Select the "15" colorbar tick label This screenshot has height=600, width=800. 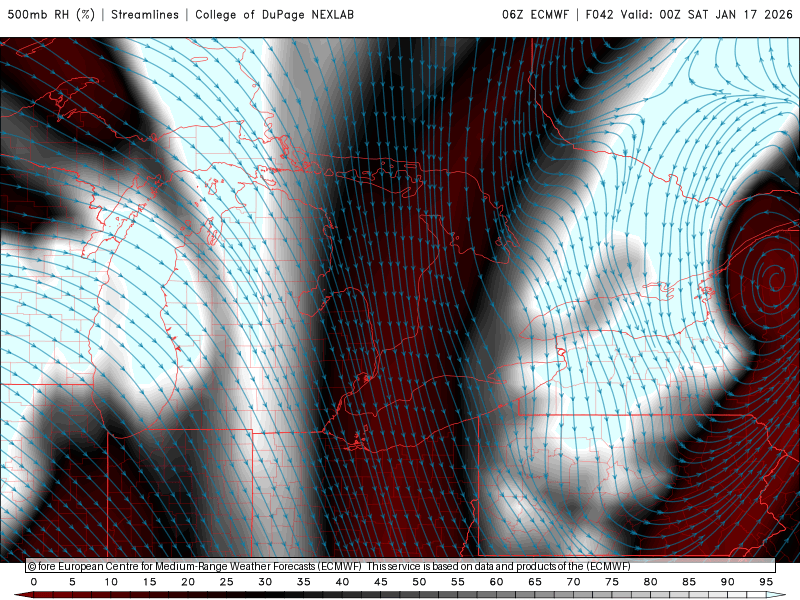tap(149, 582)
